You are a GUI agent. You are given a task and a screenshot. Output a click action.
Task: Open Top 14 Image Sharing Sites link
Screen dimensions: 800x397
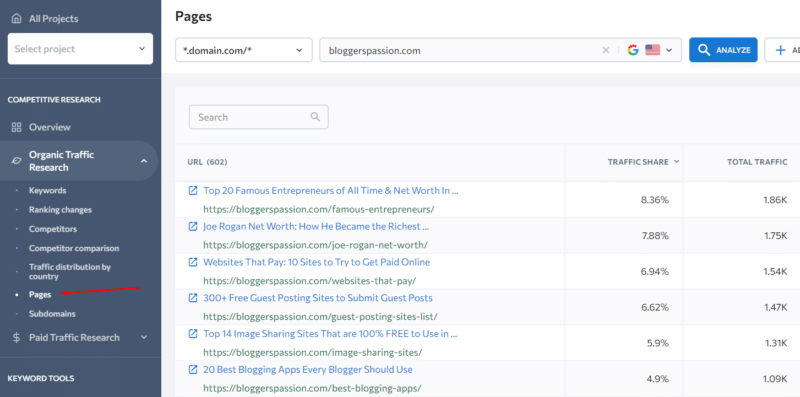click(x=330, y=334)
